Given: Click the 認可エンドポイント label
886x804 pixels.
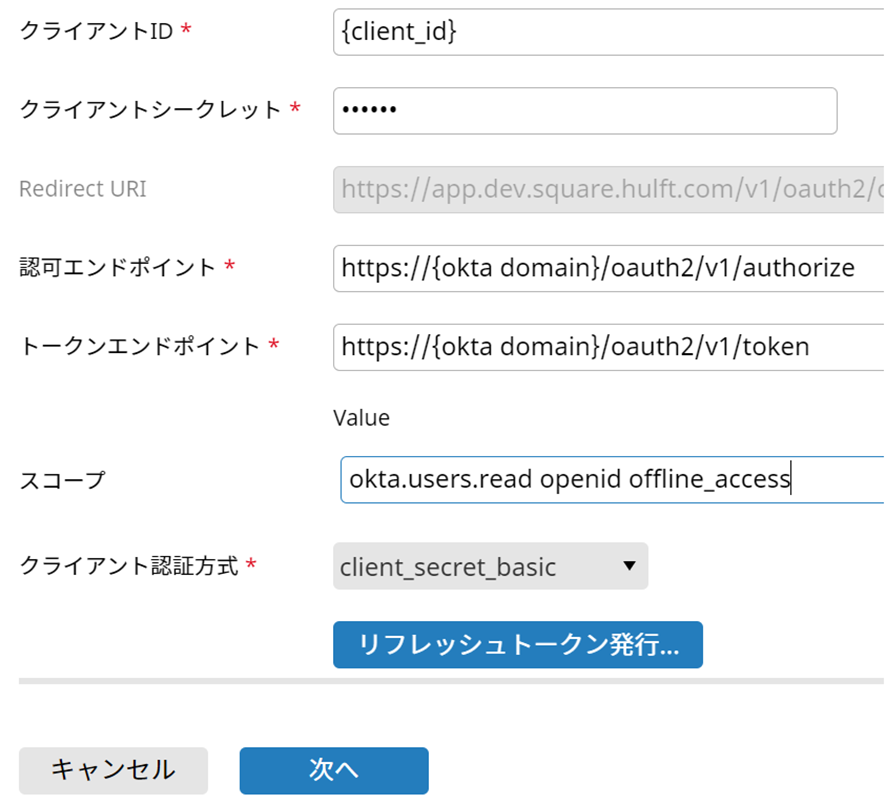Looking at the screenshot, I should point(117,268).
